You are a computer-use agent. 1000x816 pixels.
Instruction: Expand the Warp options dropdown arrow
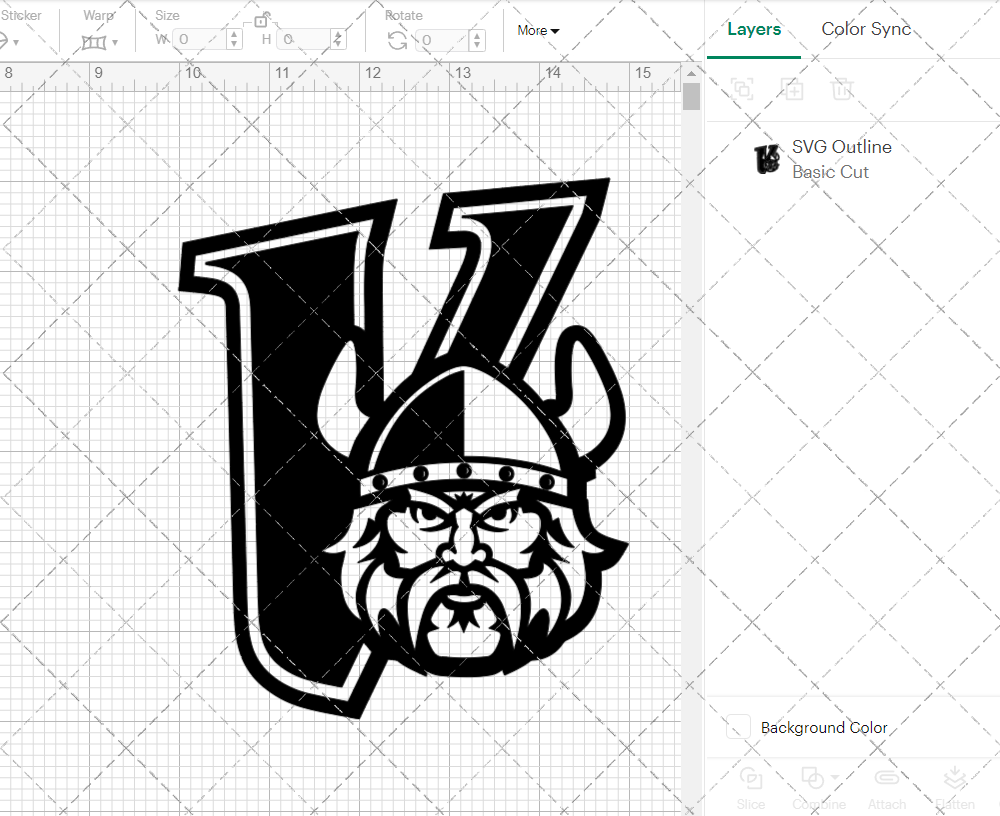(113, 42)
